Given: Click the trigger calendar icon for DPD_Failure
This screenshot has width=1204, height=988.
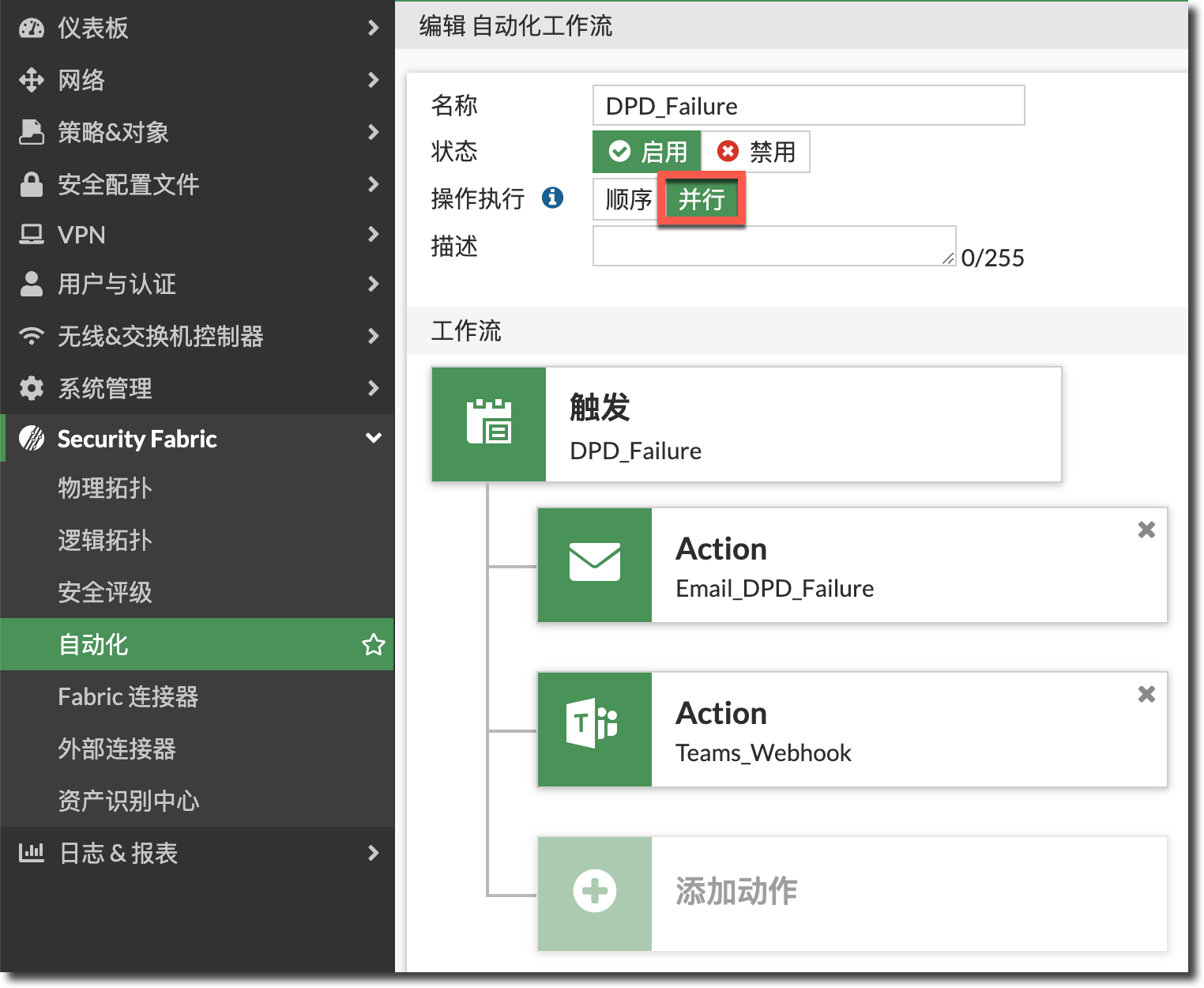Looking at the screenshot, I should coord(488,424).
